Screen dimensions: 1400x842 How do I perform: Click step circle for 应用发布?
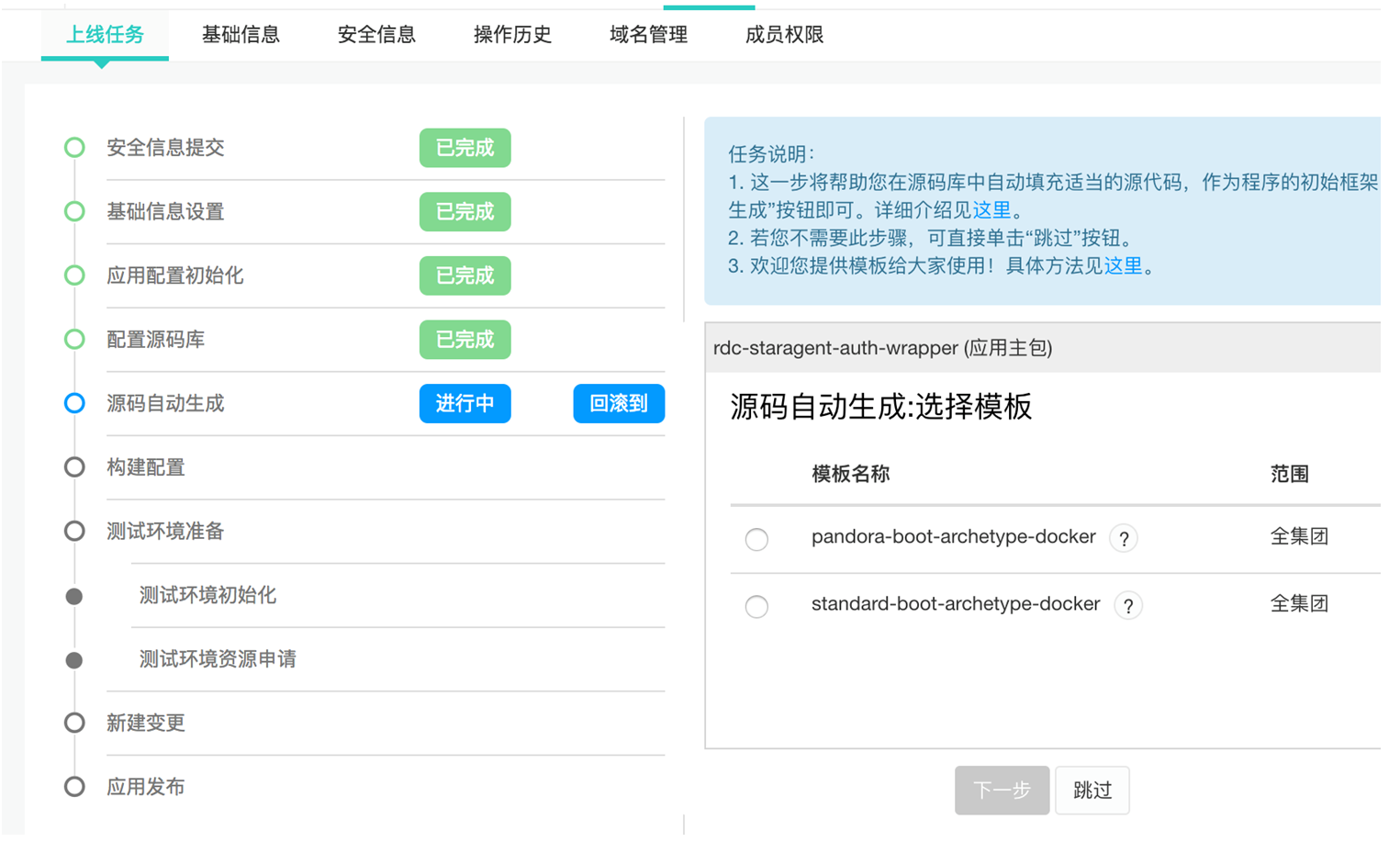click(74, 787)
